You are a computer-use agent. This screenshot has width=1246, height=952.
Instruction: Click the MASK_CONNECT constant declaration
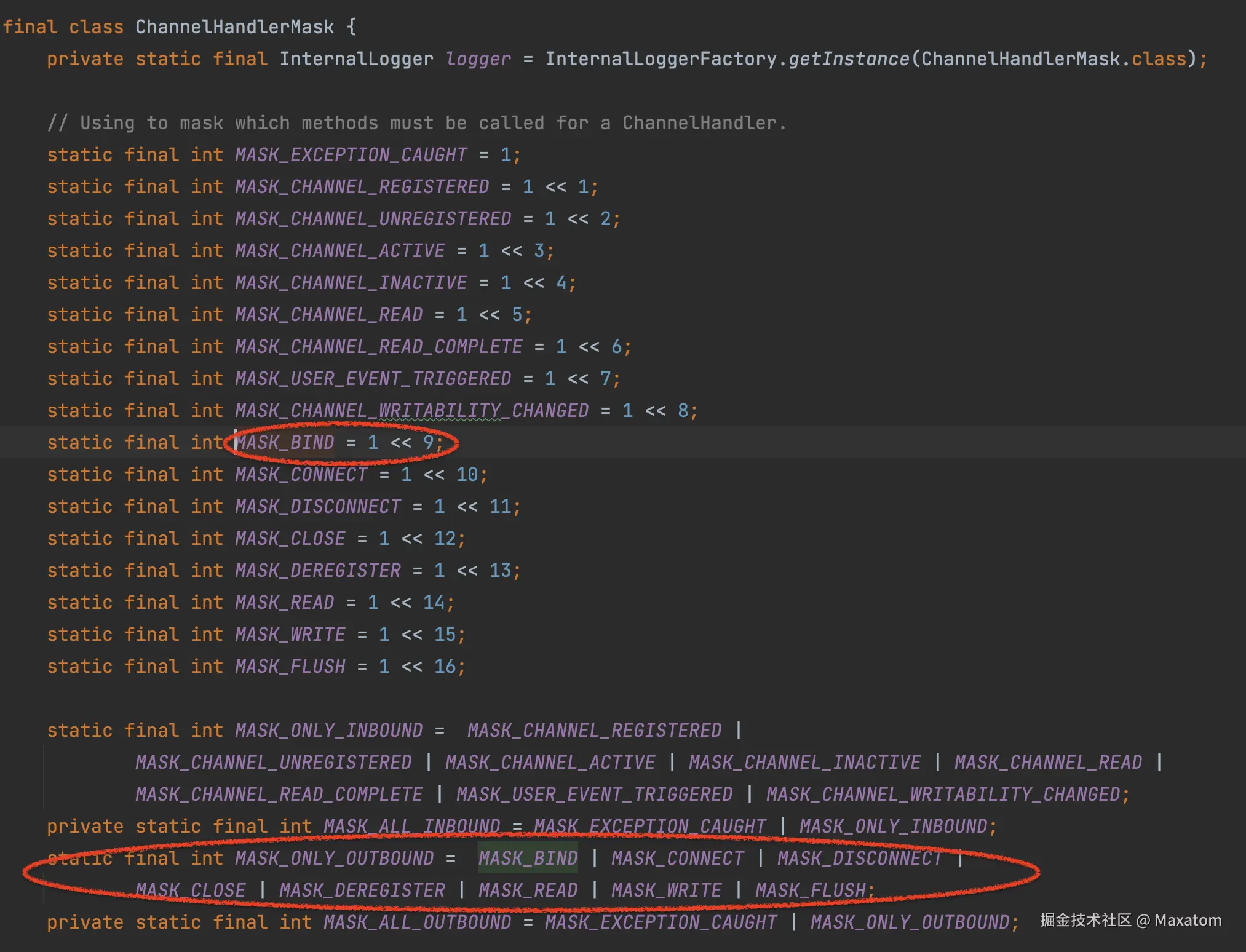tap(301, 475)
